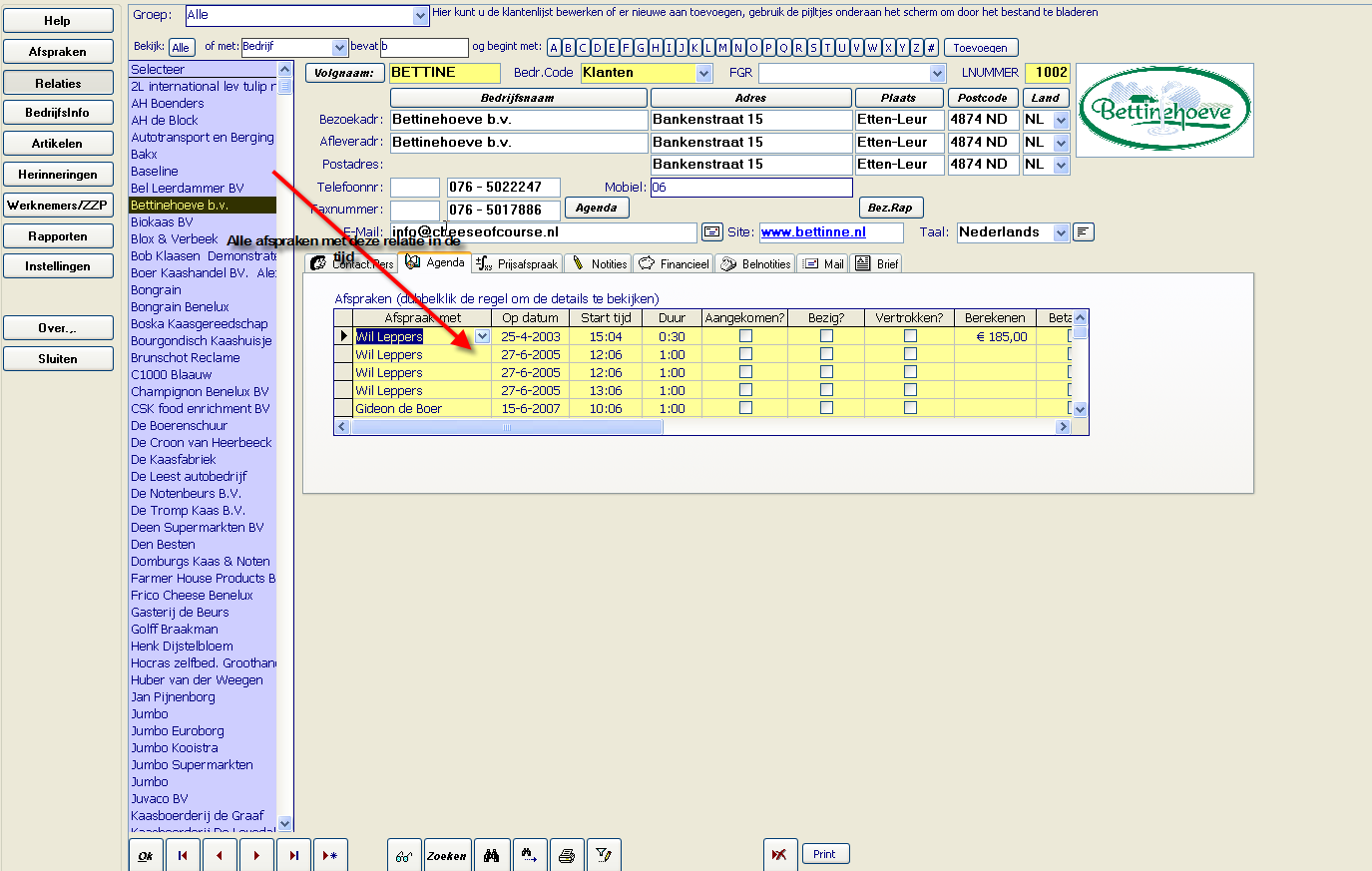
Task: Click the printer icon in bottom toolbar
Action: click(x=567, y=856)
